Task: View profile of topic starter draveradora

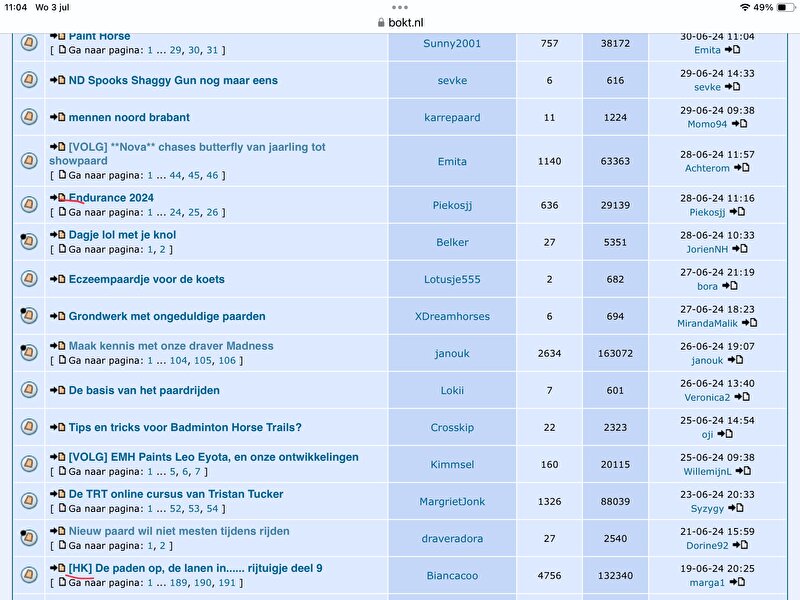Action: [x=452, y=538]
